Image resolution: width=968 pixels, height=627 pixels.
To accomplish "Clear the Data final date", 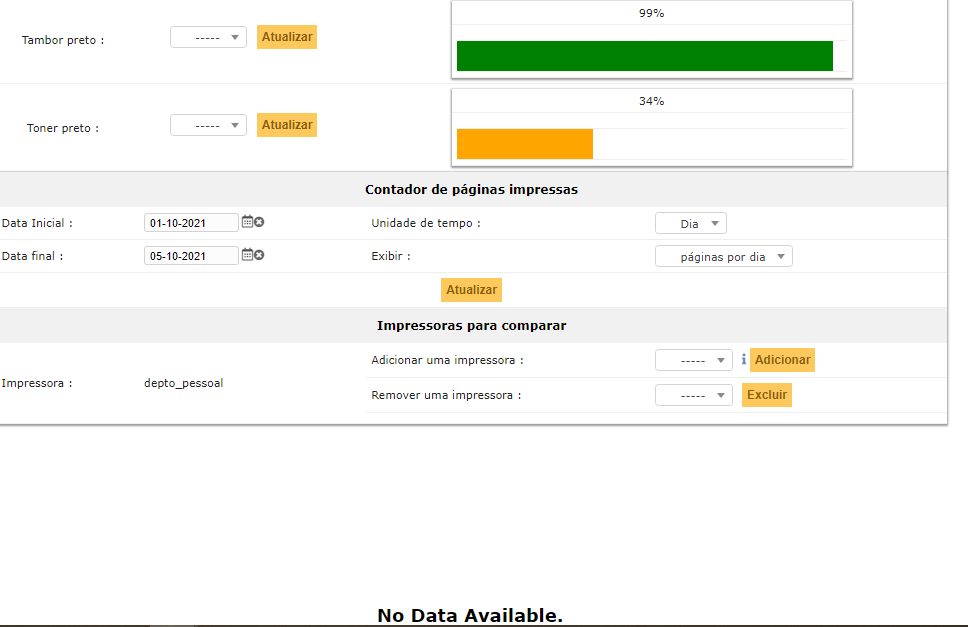I will pyautogui.click(x=259, y=255).
